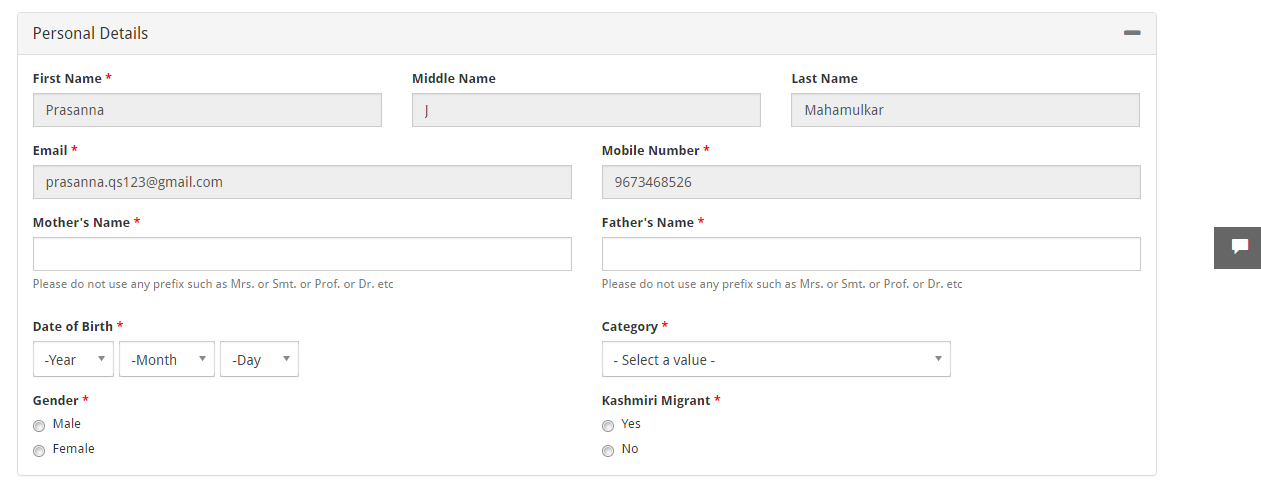Click the Personal Details heading

pos(90,33)
